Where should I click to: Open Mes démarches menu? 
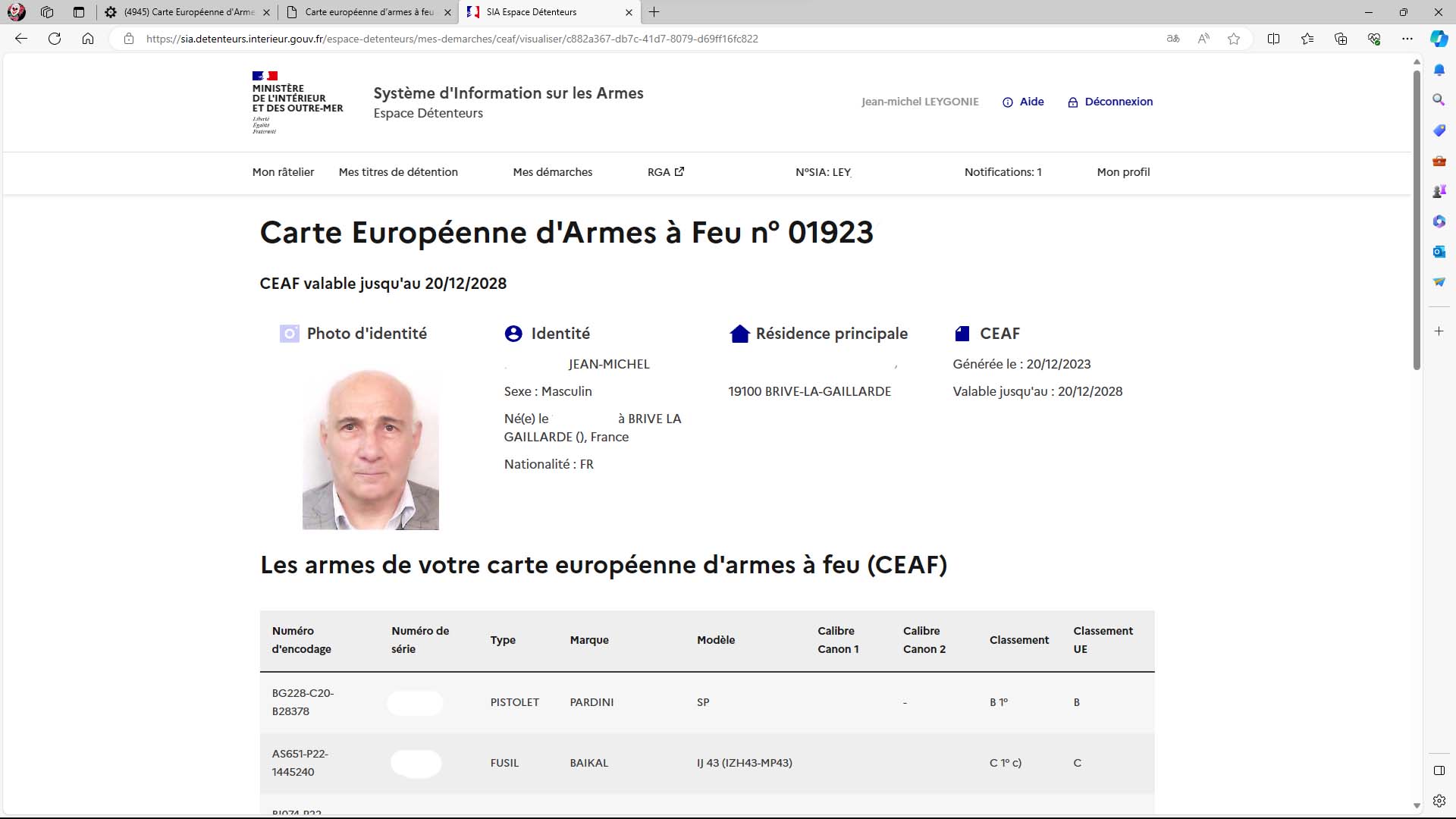(553, 172)
